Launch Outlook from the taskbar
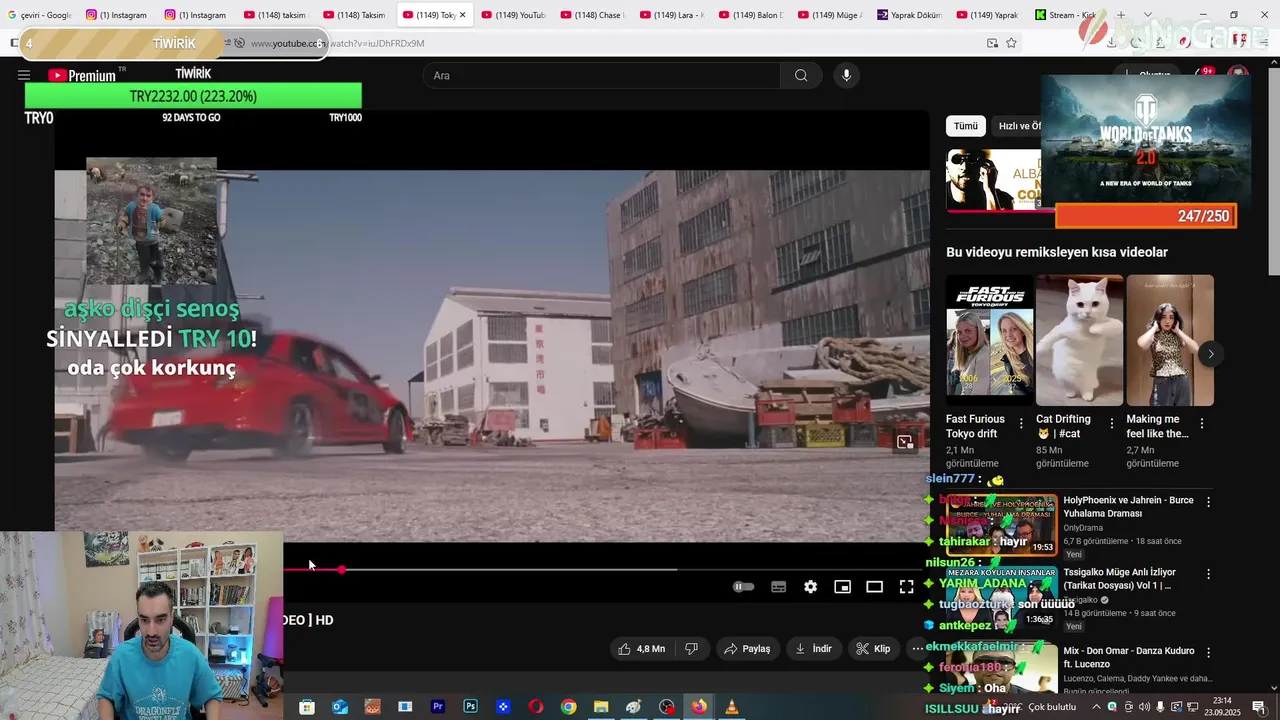This screenshot has height=720, width=1280. pyautogui.click(x=339, y=707)
